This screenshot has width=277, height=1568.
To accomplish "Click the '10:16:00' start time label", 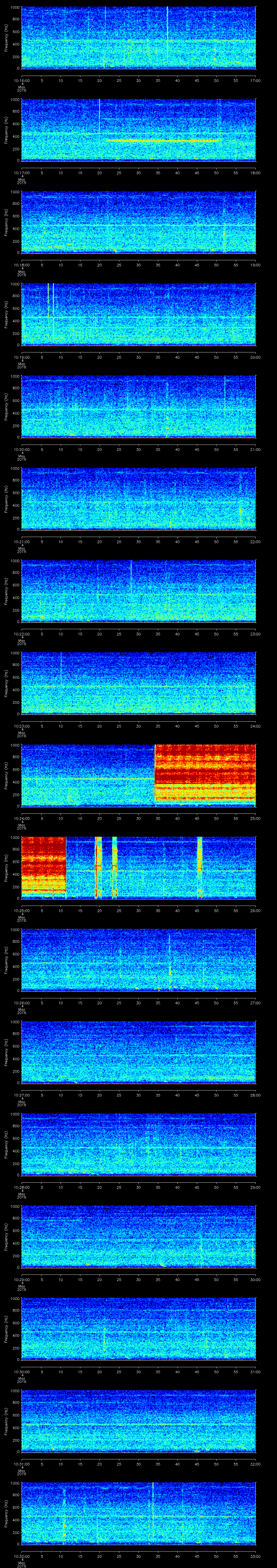I will click(22, 80).
